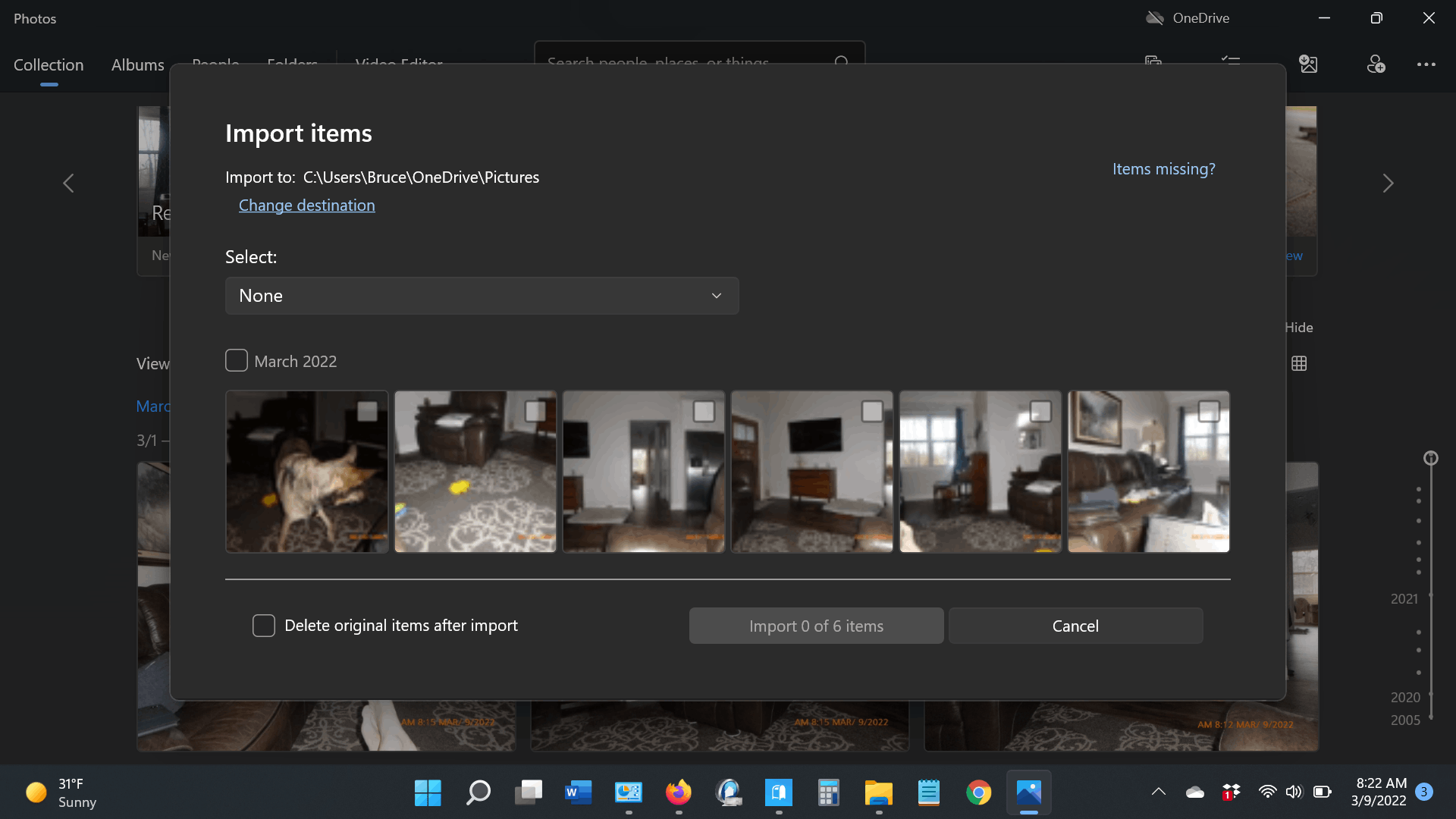Click the Change destination link

[x=306, y=205]
